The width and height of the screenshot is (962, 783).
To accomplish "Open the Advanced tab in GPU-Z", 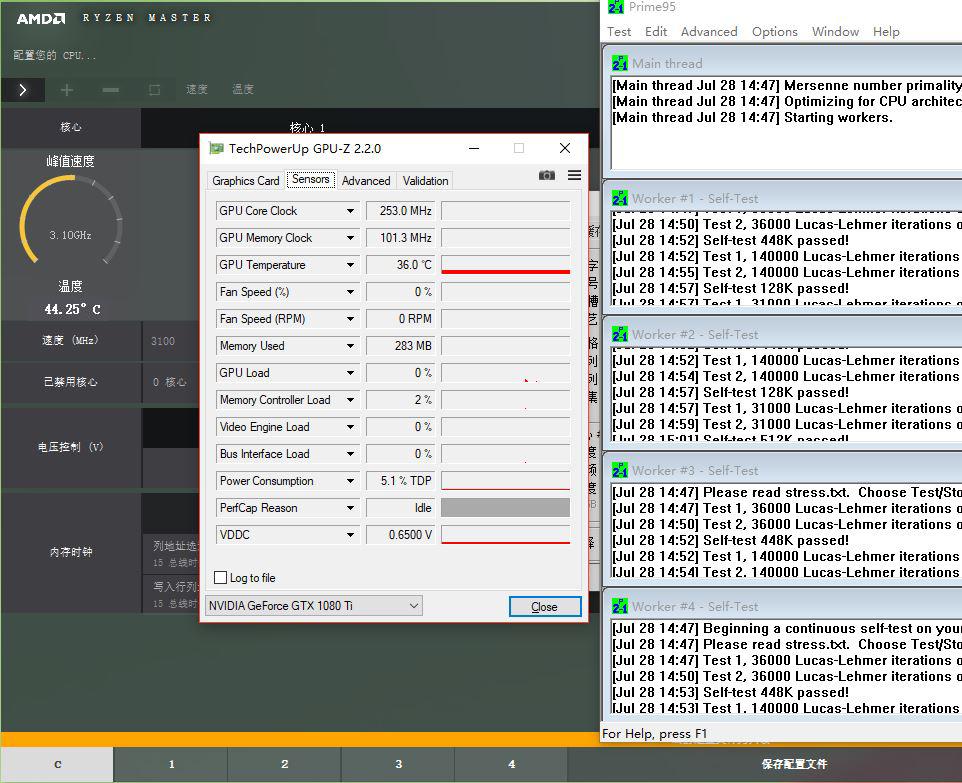I will click(366, 181).
